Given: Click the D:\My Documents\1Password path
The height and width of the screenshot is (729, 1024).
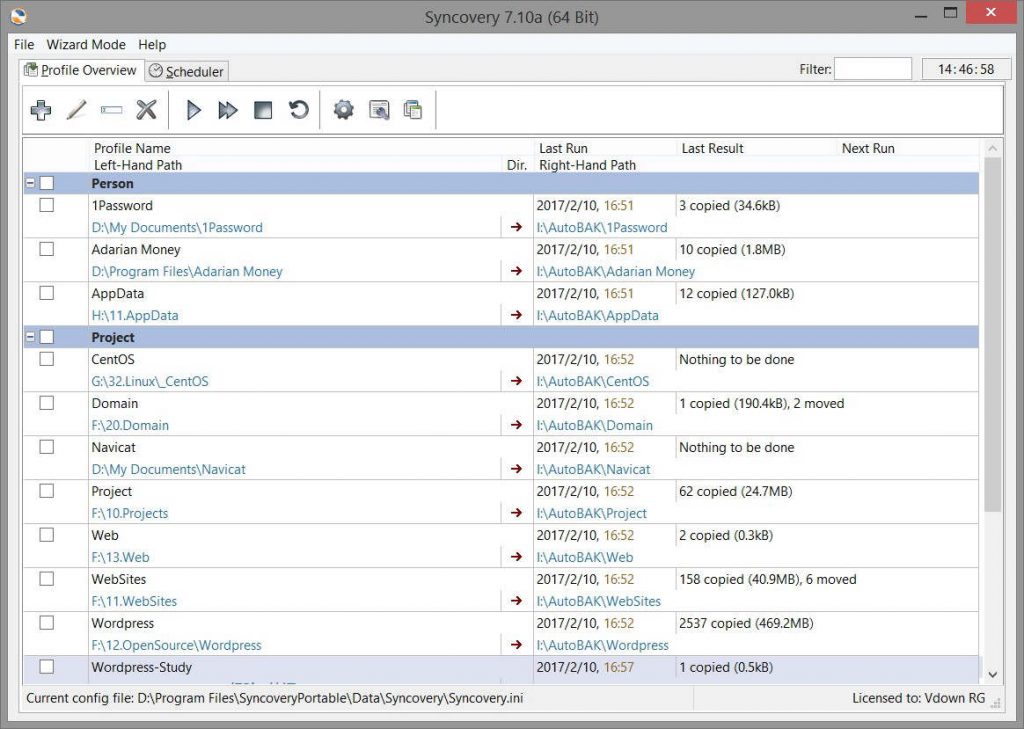Looking at the screenshot, I should coord(177,227).
